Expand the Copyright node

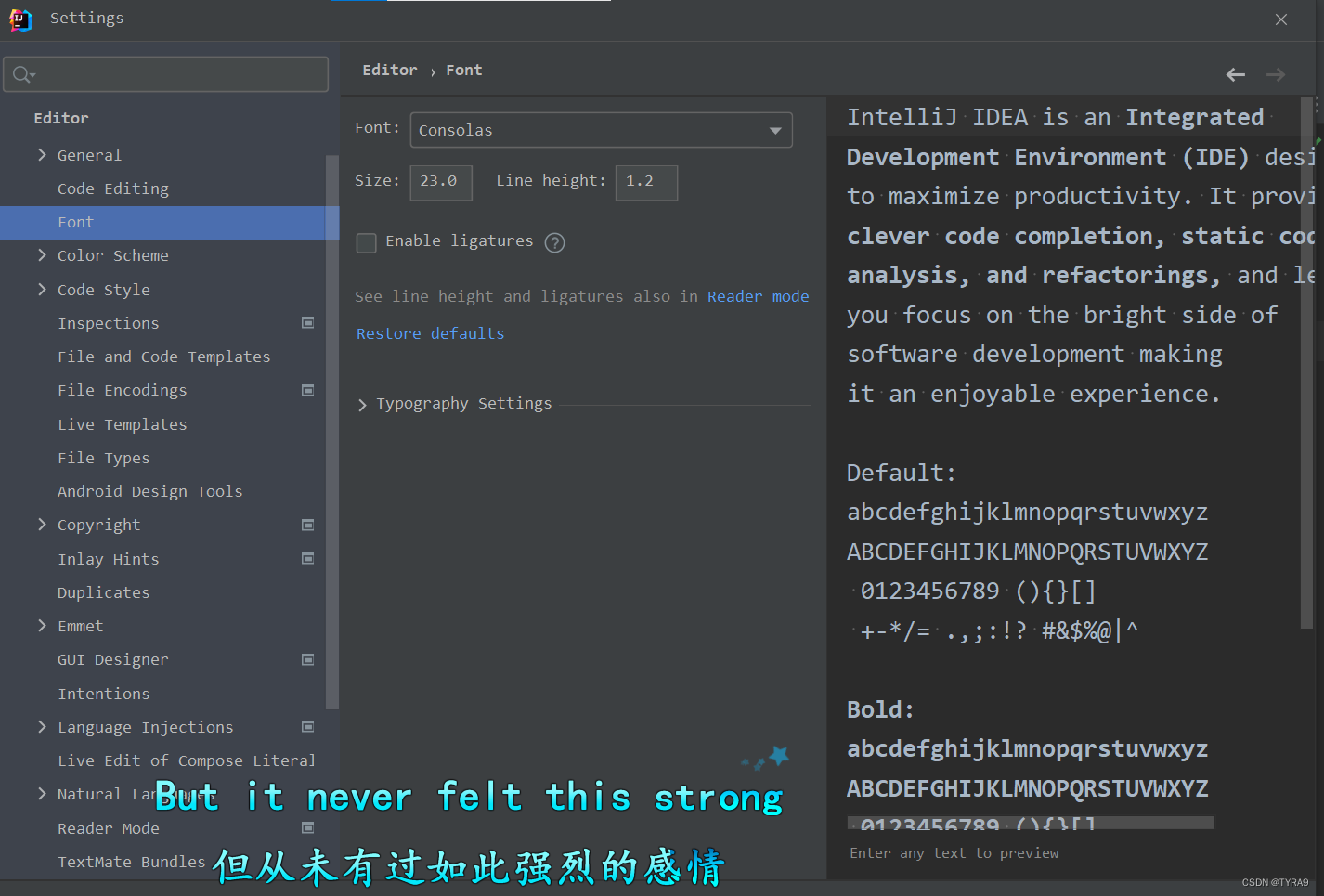coord(42,525)
